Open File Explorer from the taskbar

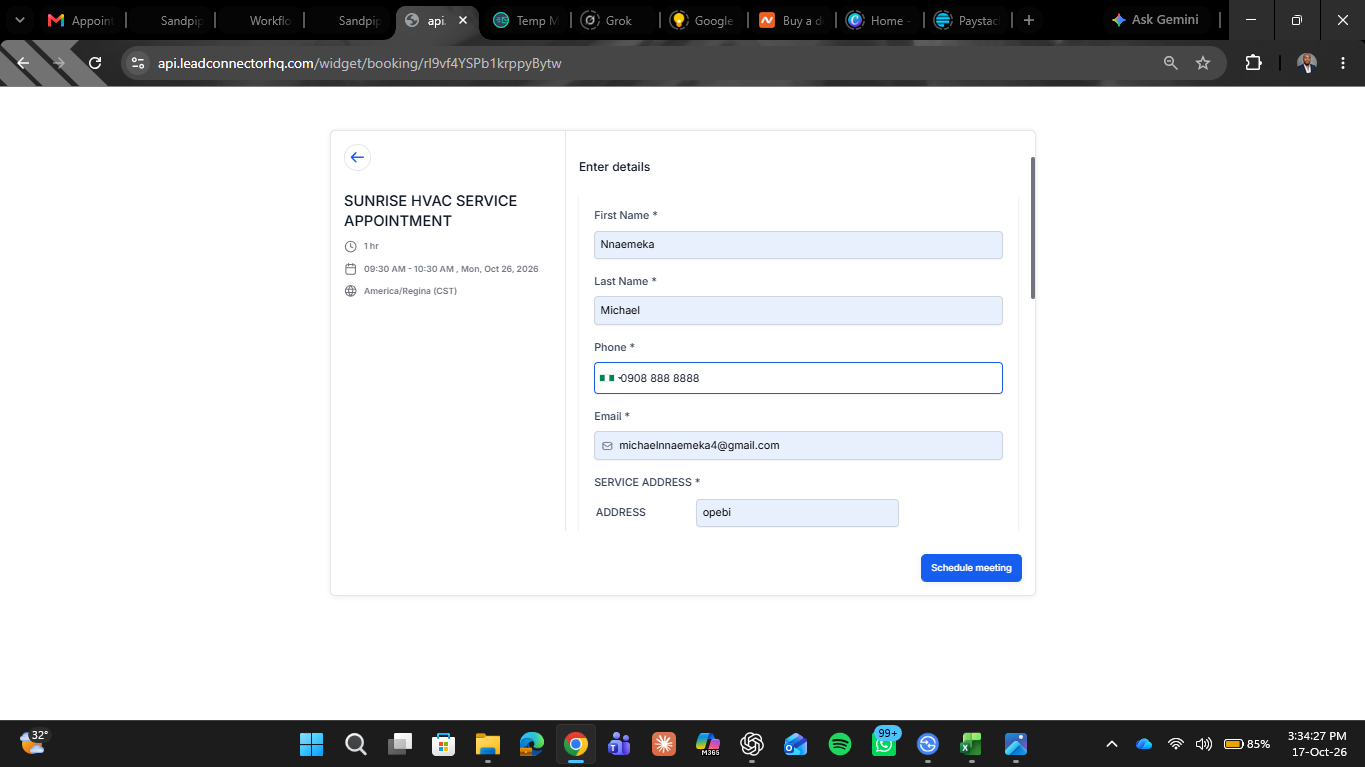click(x=487, y=744)
